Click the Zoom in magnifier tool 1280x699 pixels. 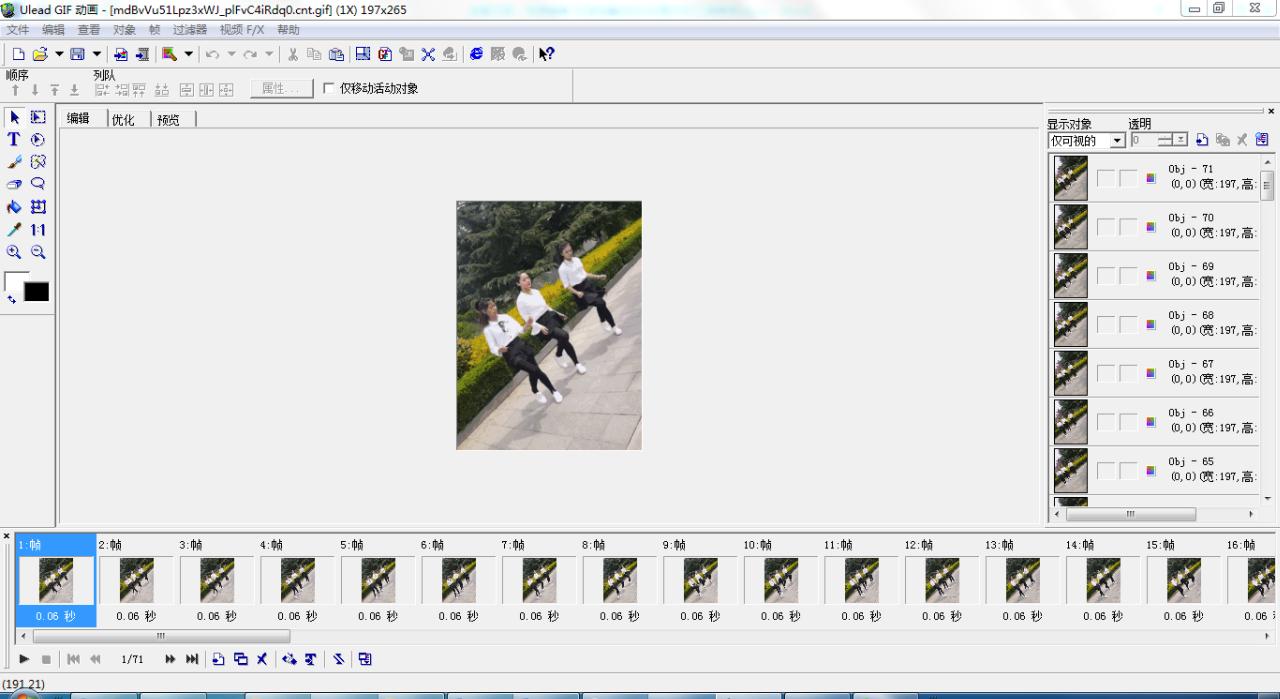pos(14,252)
